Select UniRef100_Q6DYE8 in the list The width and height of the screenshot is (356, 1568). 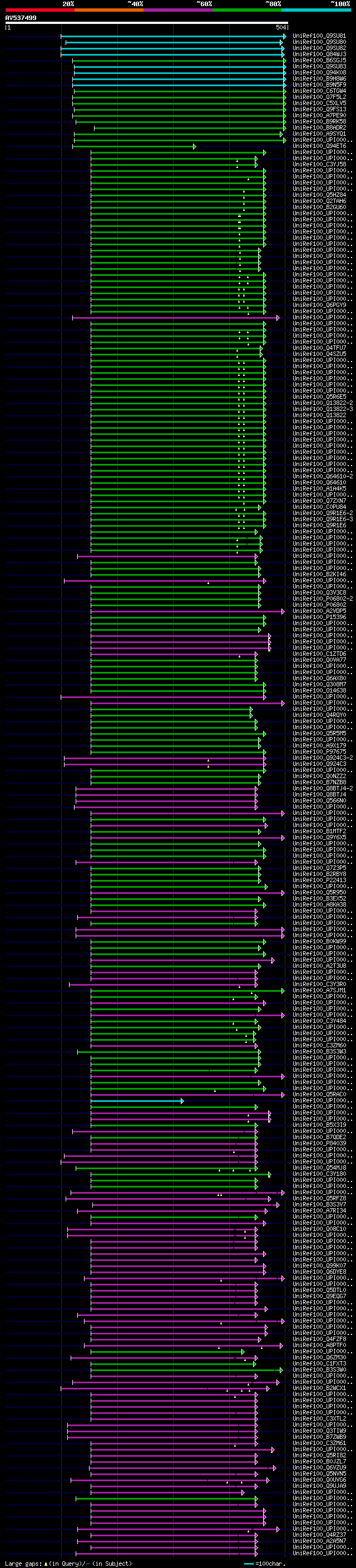[x=319, y=1272]
